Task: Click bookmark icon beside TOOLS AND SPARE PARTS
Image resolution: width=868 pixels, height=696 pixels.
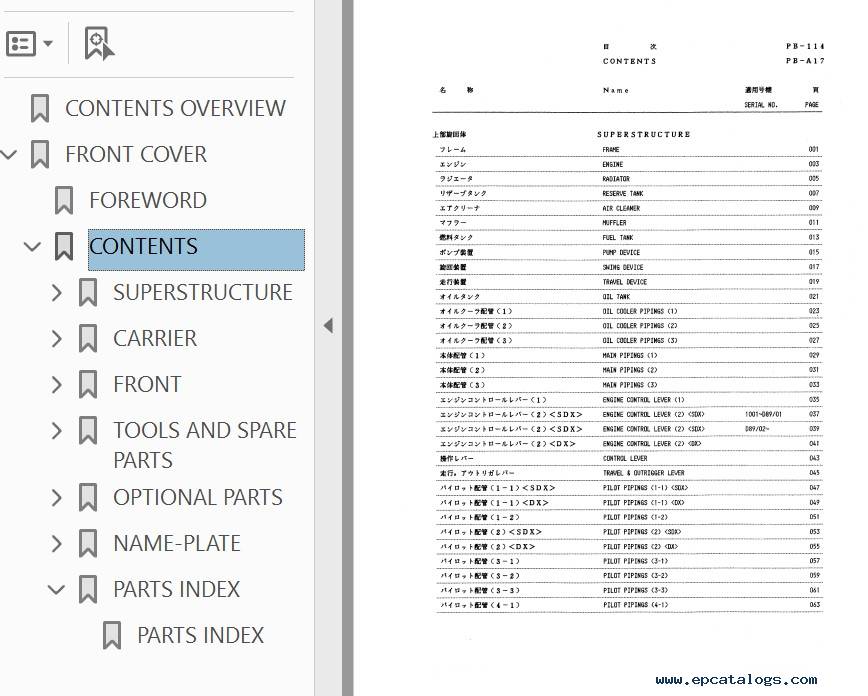Action: click(x=88, y=430)
